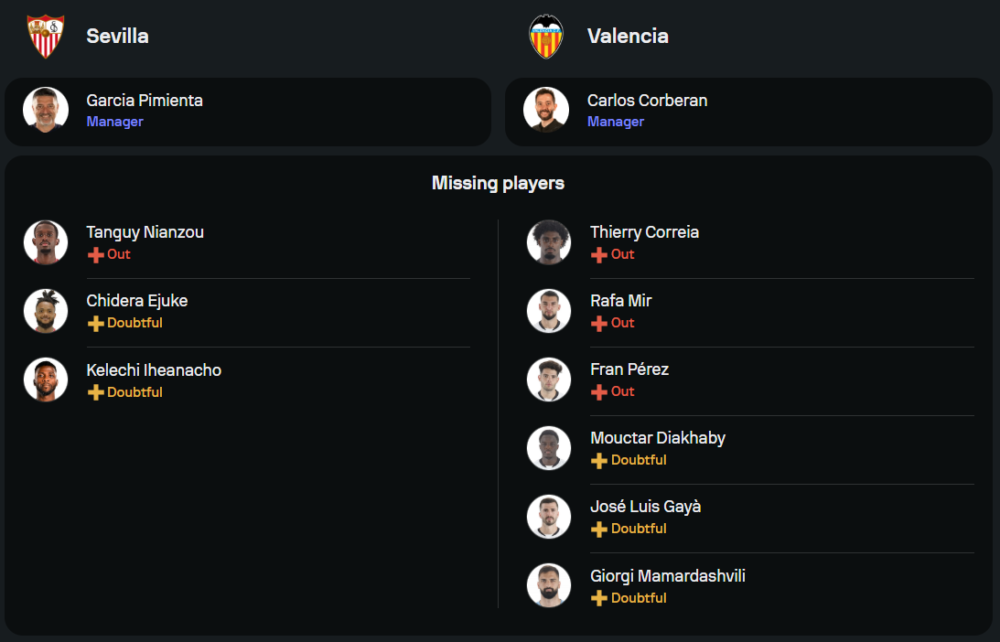Click Giorgi Mamardashvili's Doubtful status icon

pyautogui.click(x=599, y=598)
